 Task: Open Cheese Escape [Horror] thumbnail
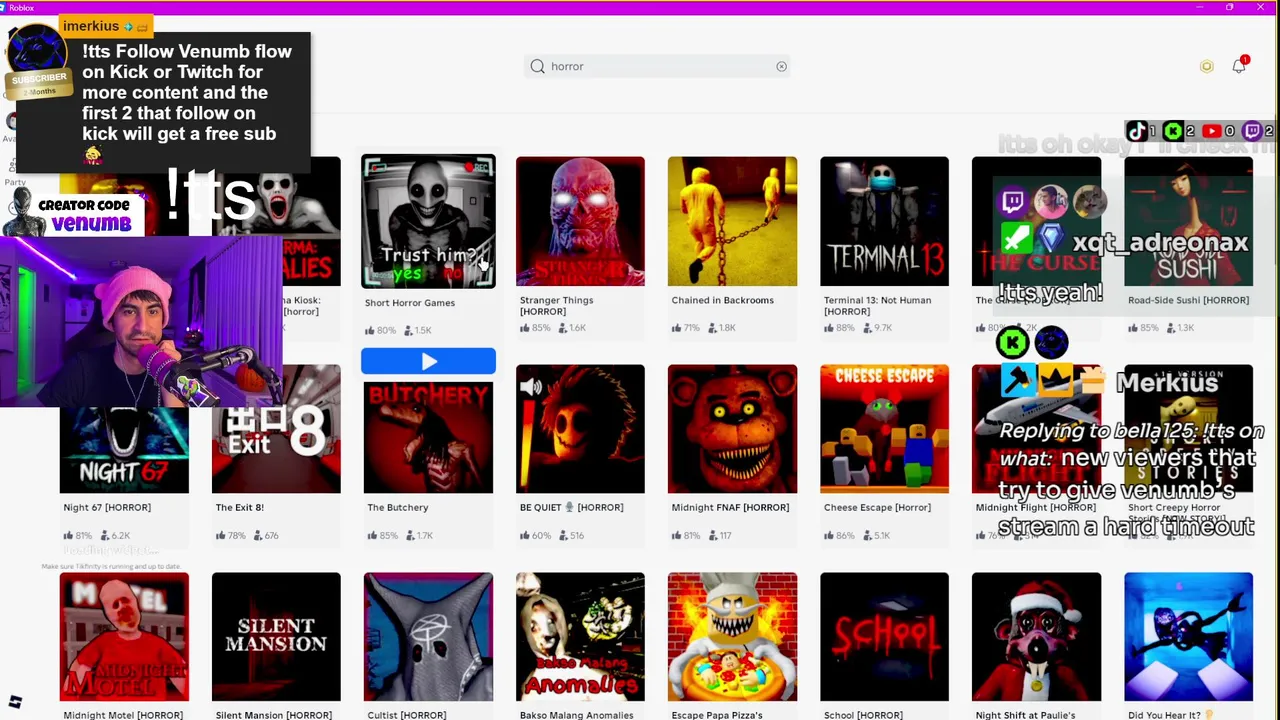884,429
